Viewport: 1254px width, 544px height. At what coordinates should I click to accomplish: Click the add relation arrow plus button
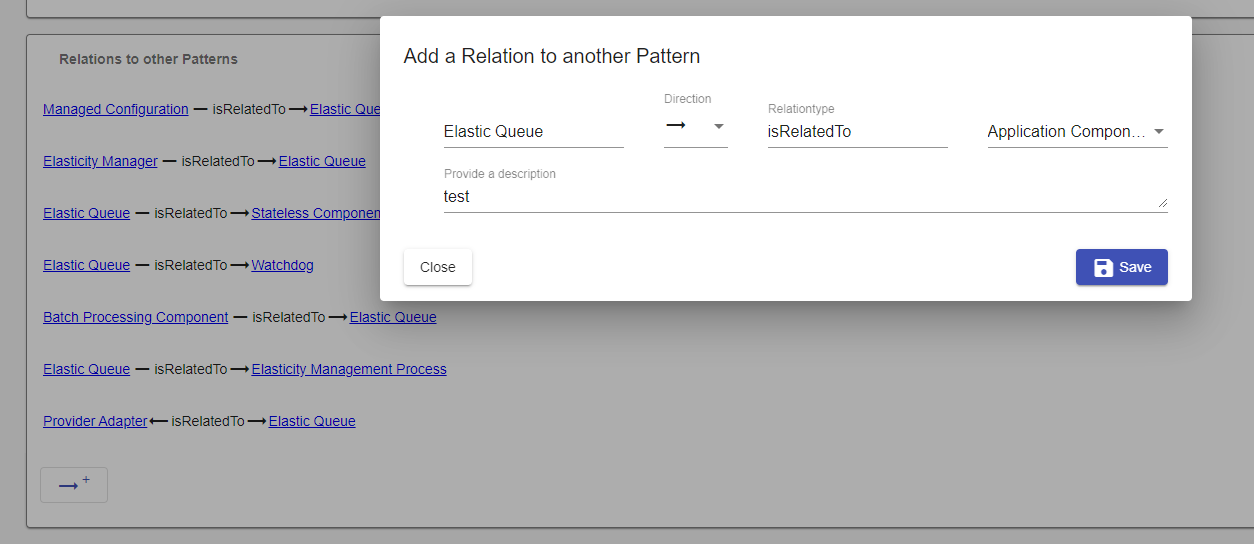click(74, 485)
